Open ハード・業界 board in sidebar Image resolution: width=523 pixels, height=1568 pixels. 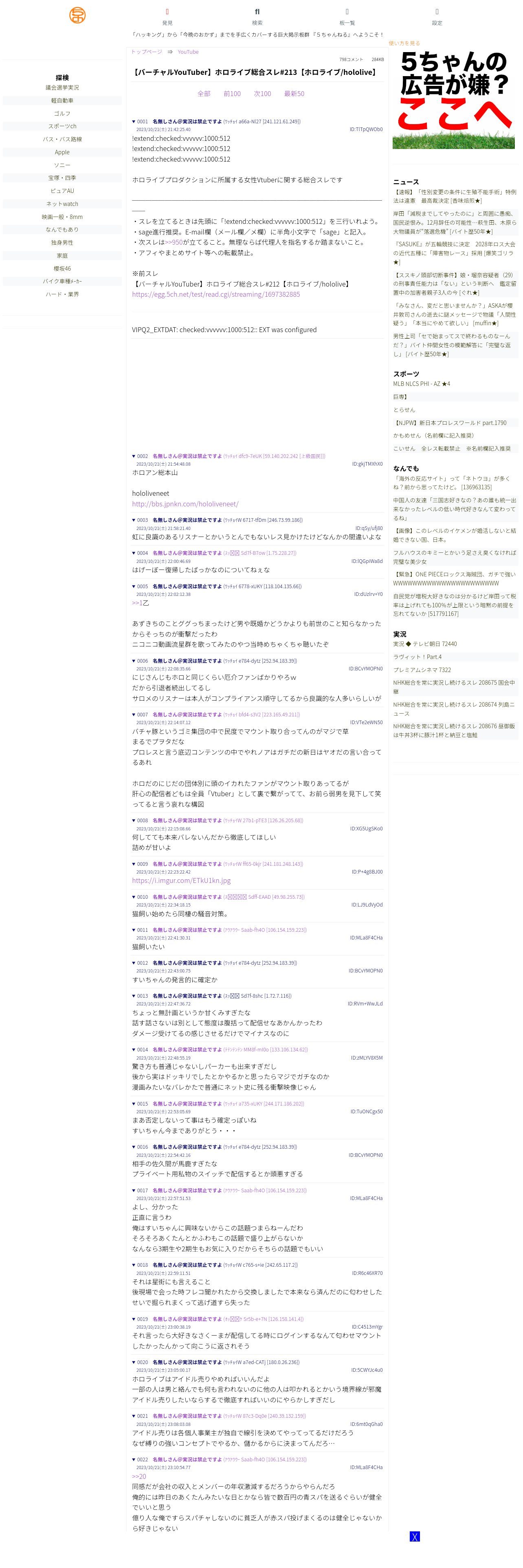[62, 294]
